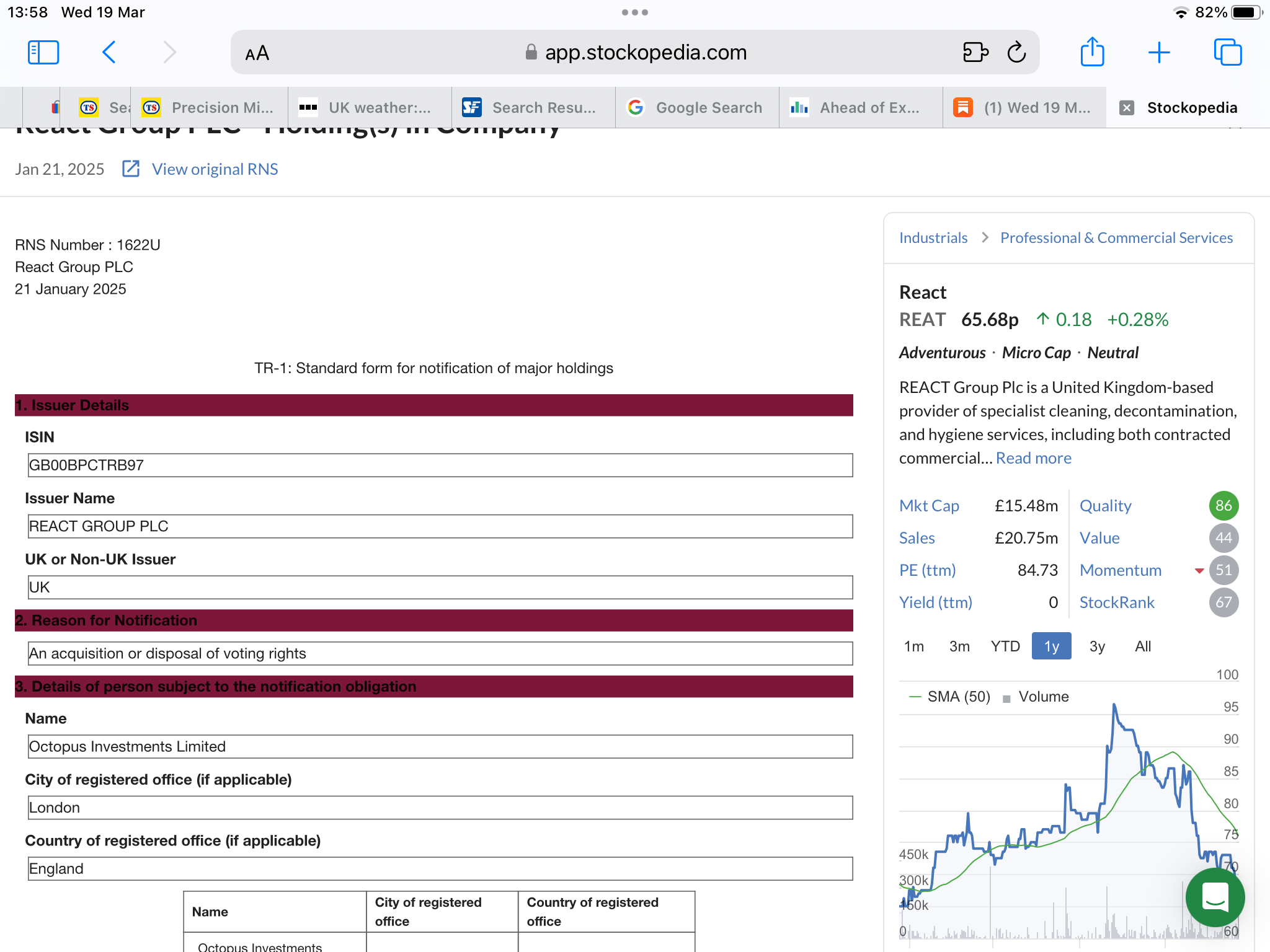
Task: Tap the external link icon beside View original RNS
Action: click(131, 169)
